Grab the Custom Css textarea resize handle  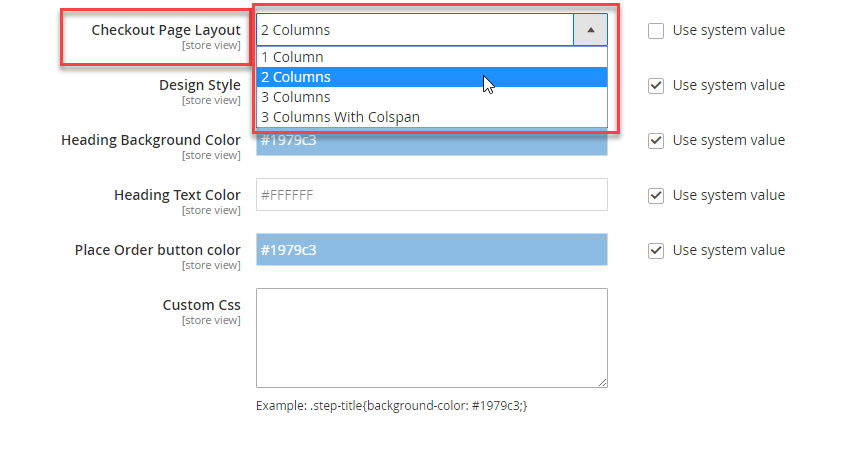coord(603,383)
